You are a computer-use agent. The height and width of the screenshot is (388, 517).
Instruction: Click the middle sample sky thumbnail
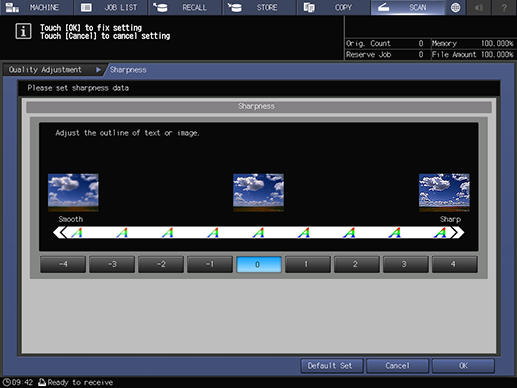click(259, 192)
